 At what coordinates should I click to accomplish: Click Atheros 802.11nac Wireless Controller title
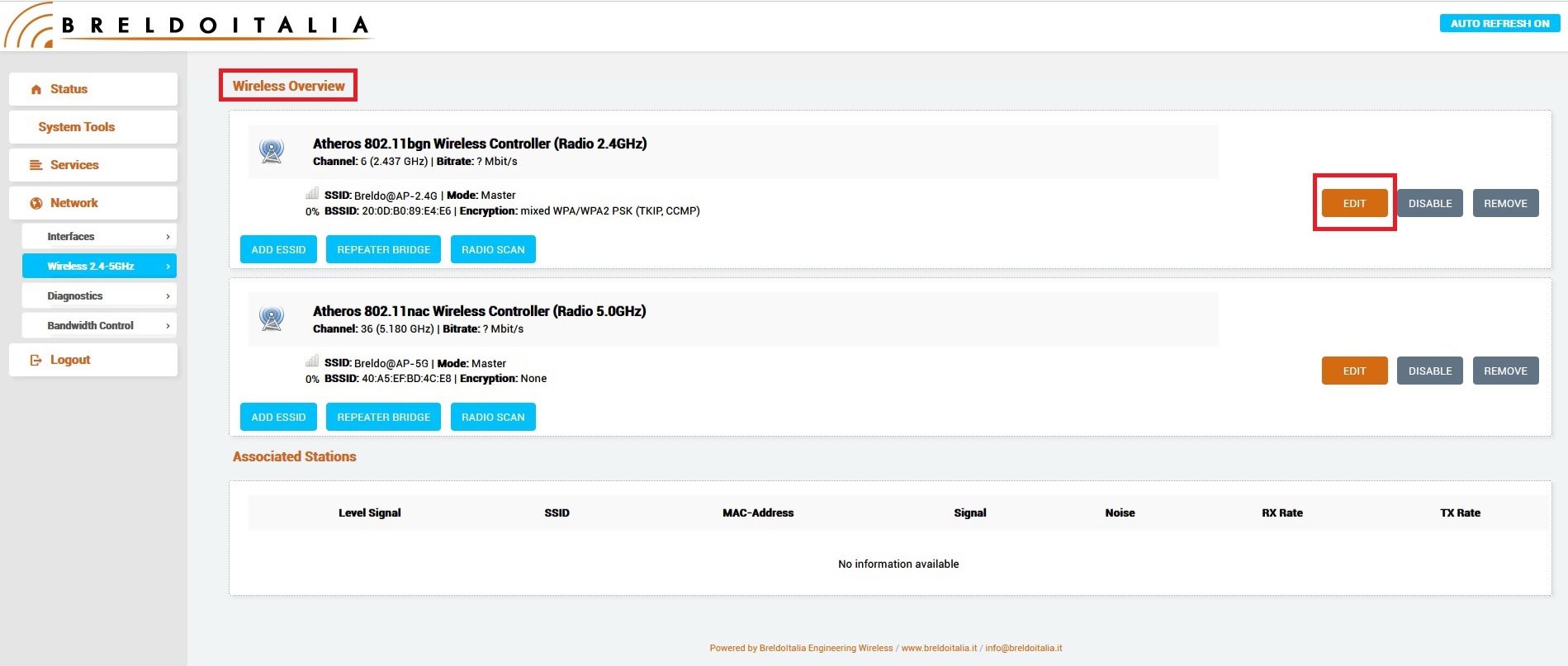[x=479, y=311]
